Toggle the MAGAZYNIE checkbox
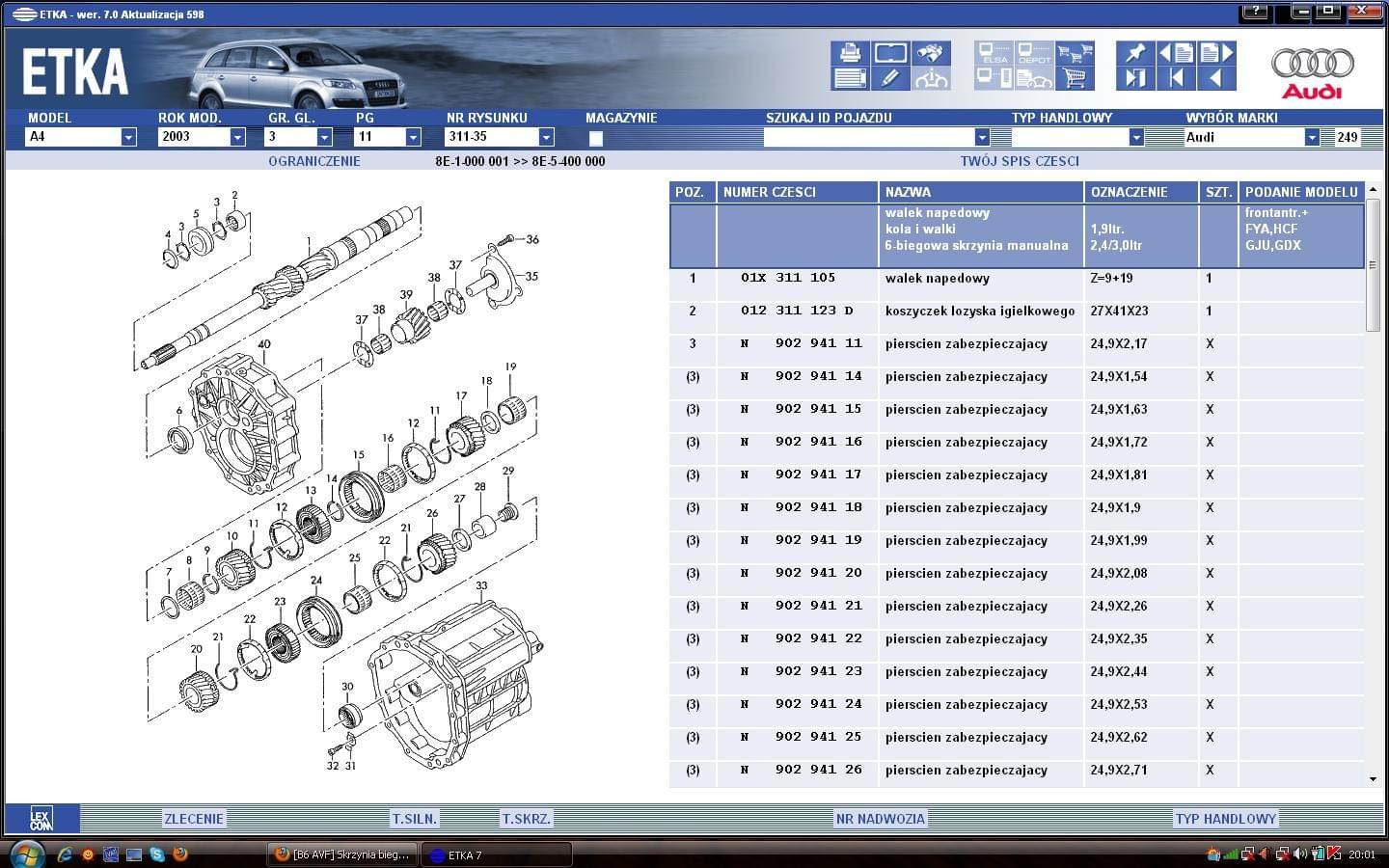 [596, 138]
